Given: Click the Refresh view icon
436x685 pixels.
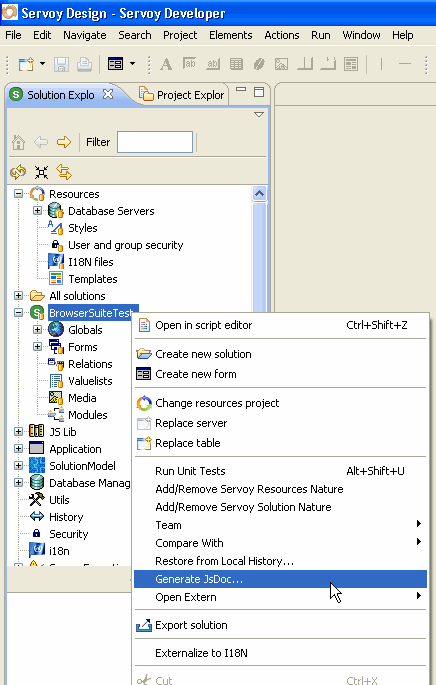Looking at the screenshot, I should 18,173.
